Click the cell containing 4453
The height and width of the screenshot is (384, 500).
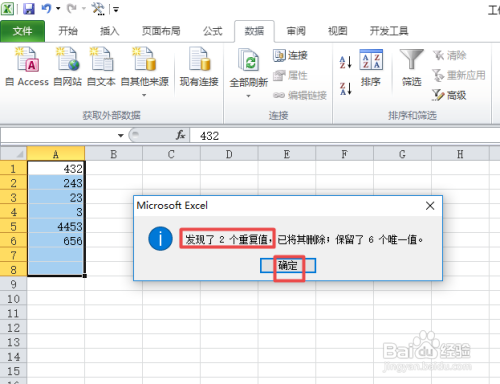point(56,226)
